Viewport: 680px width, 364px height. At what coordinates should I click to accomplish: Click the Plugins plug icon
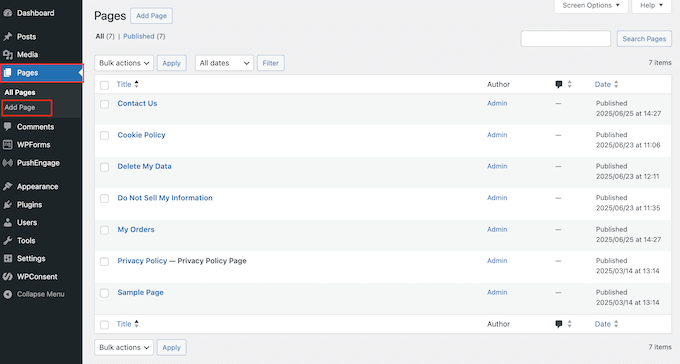(7, 205)
